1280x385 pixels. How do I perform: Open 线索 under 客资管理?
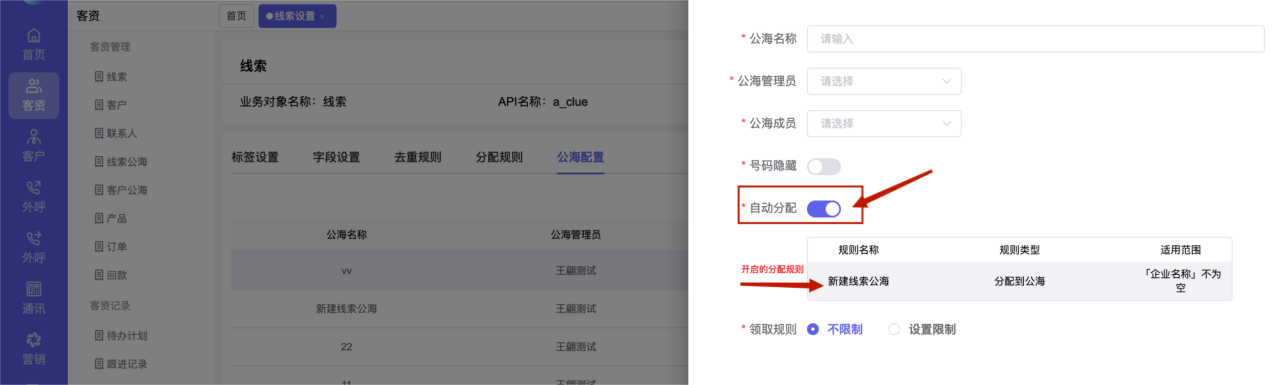[110, 77]
